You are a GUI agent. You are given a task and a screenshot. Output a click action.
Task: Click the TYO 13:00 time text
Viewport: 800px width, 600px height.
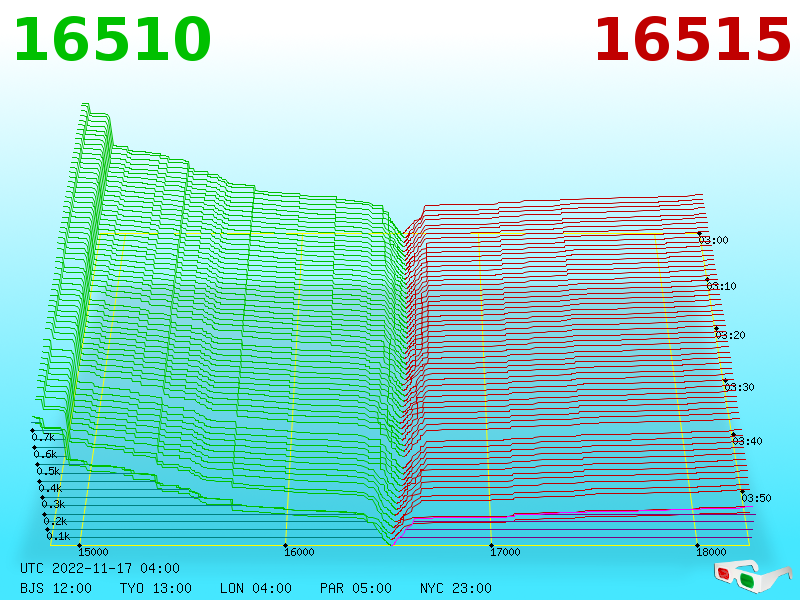[x=156, y=588]
